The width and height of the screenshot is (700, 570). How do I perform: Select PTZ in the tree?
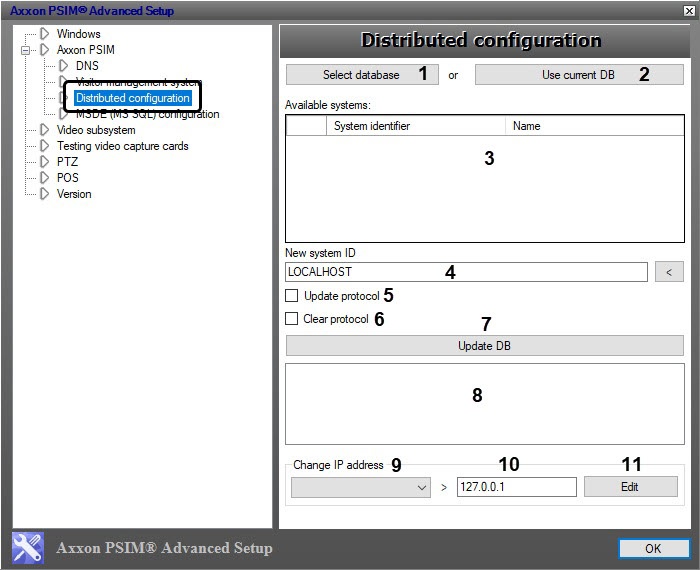tap(67, 162)
